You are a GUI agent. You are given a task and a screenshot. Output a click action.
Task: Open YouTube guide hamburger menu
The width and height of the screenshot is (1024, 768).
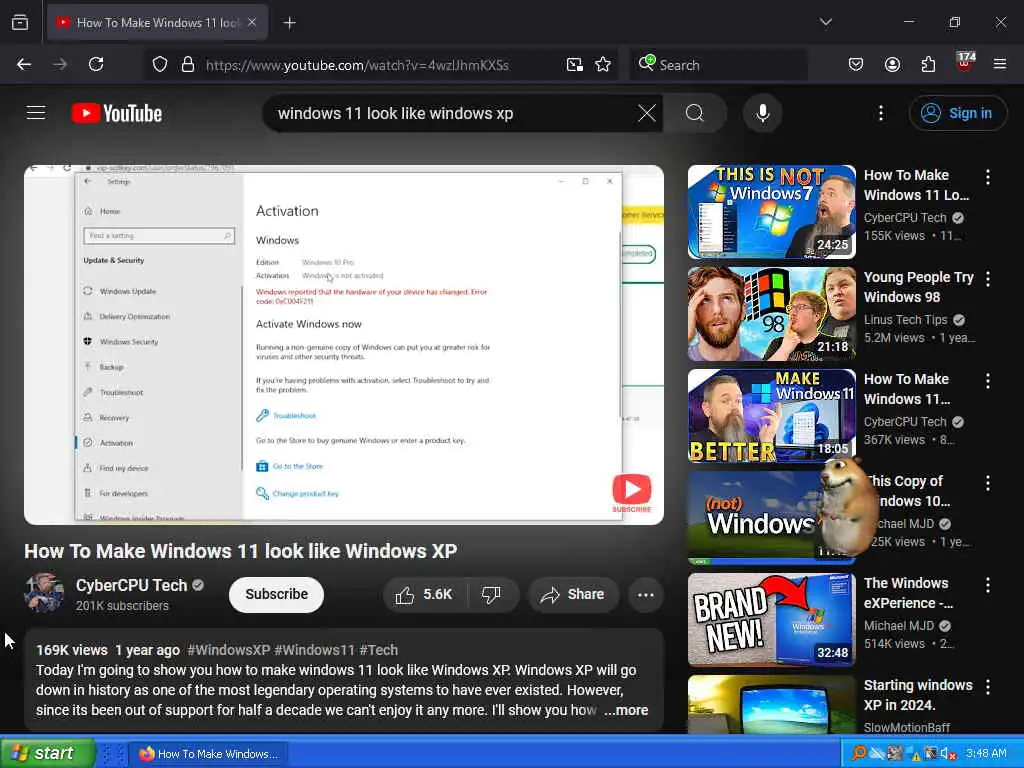(x=36, y=113)
